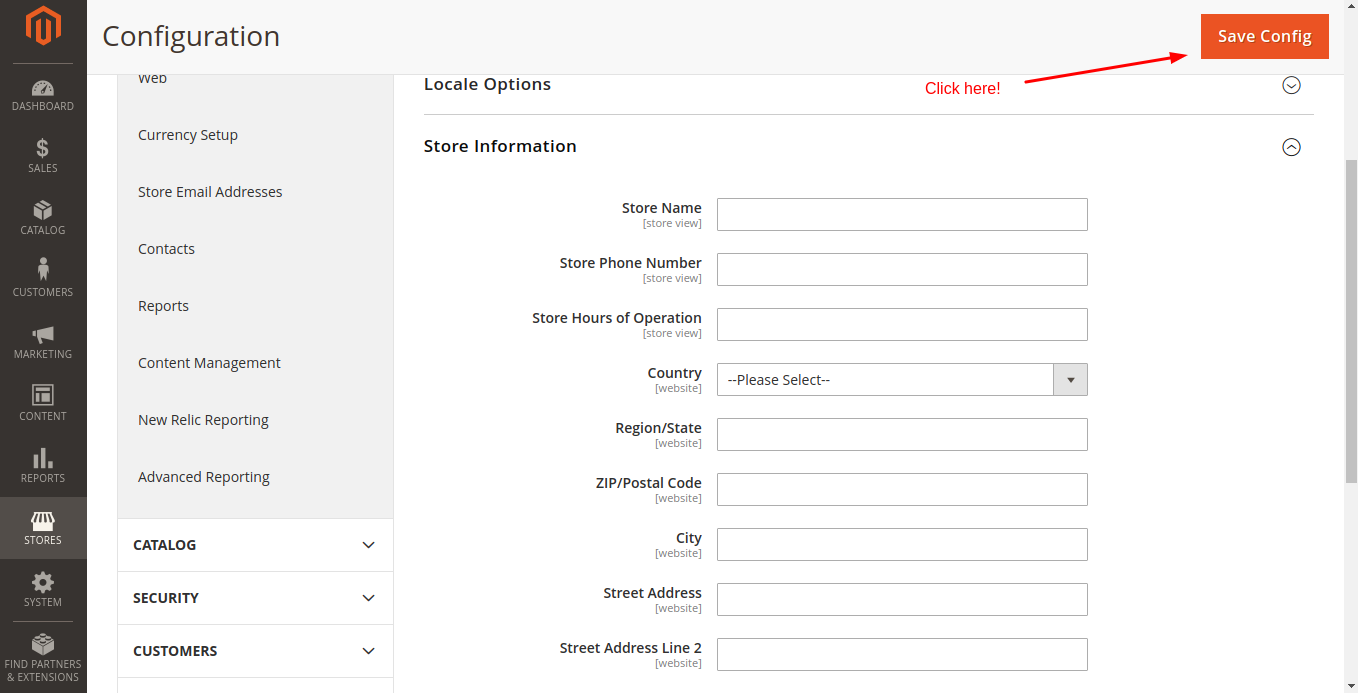Click the Save Config button
Viewport: 1358px width, 693px height.
click(x=1264, y=36)
